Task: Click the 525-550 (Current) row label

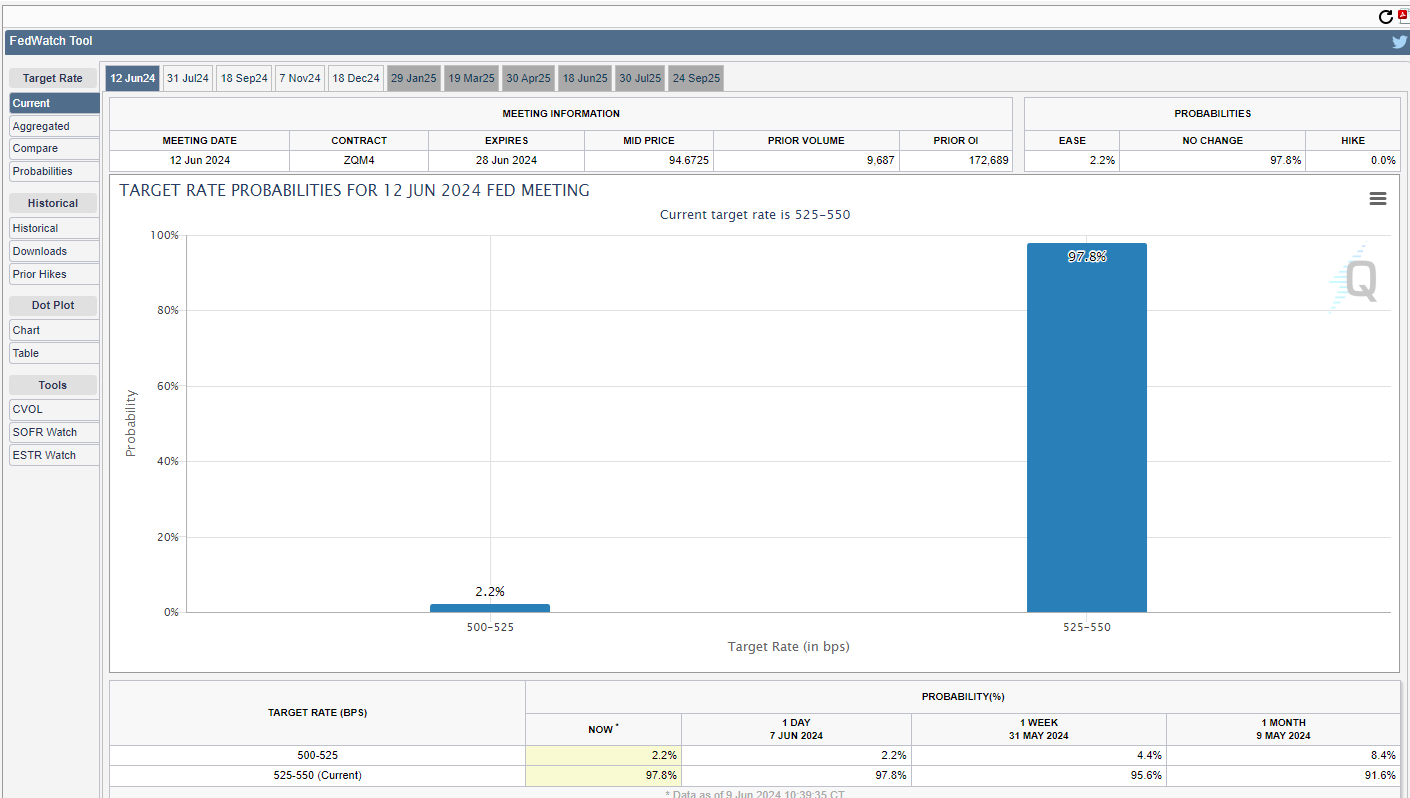Action: point(317,775)
